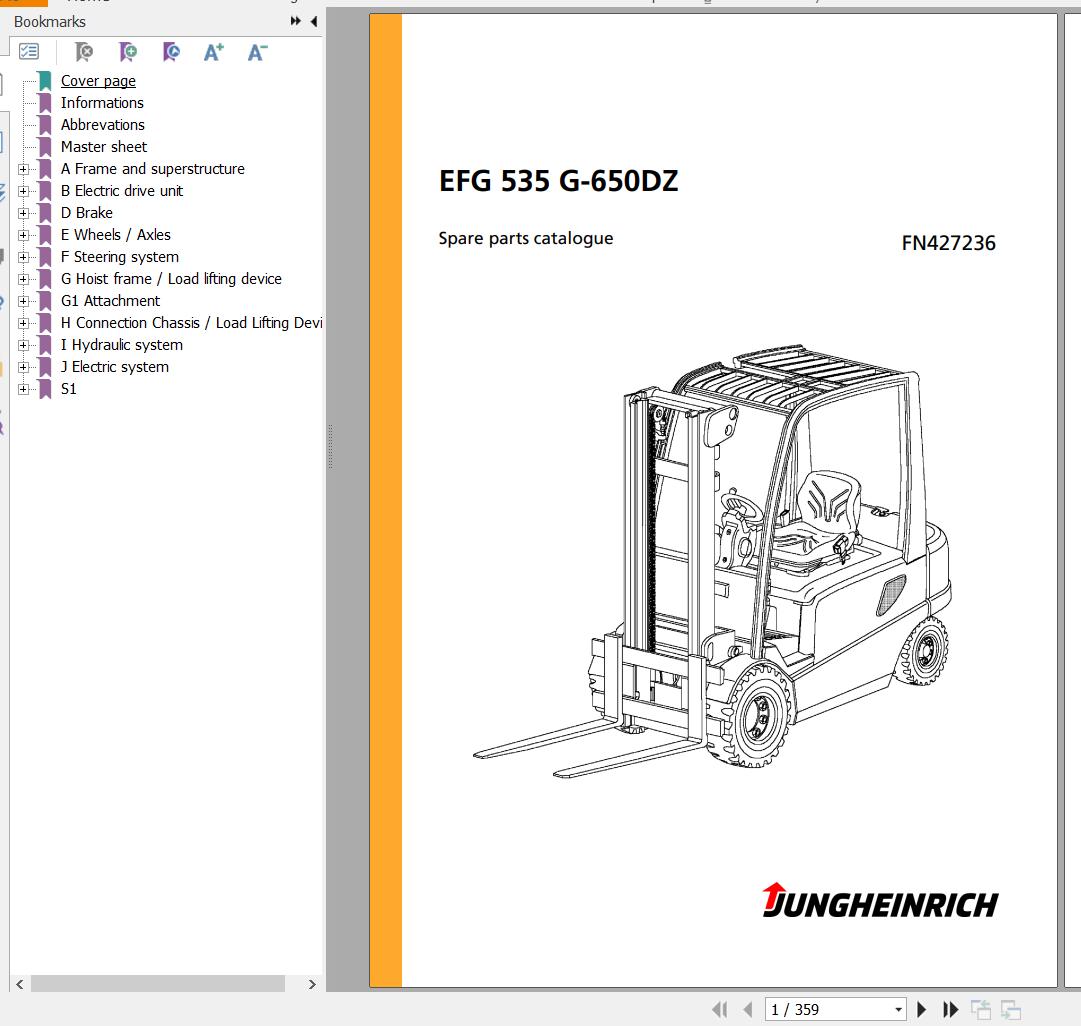Open the Cover page bookmark

(98, 81)
